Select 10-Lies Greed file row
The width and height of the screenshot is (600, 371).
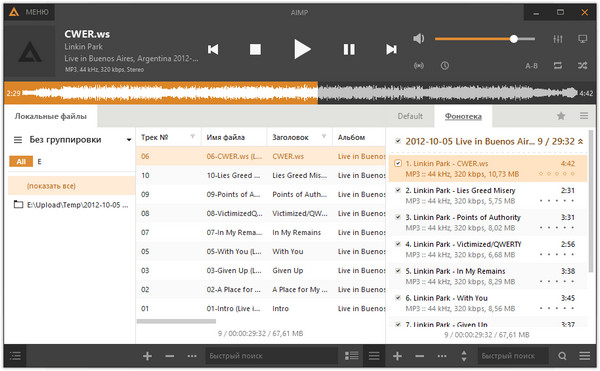pos(261,175)
